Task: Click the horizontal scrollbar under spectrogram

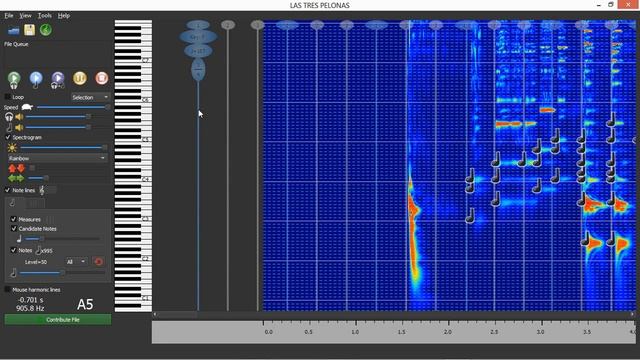Action: coord(394,314)
